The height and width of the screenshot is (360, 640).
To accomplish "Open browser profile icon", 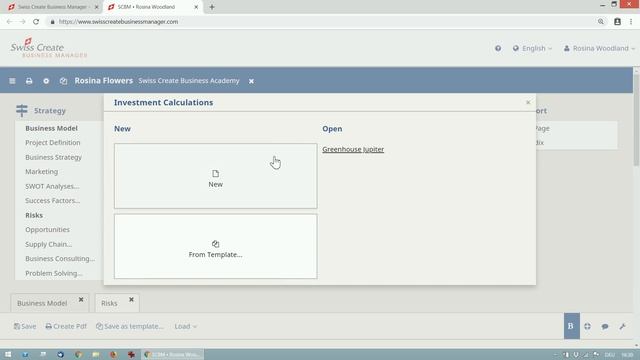I will (x=618, y=22).
